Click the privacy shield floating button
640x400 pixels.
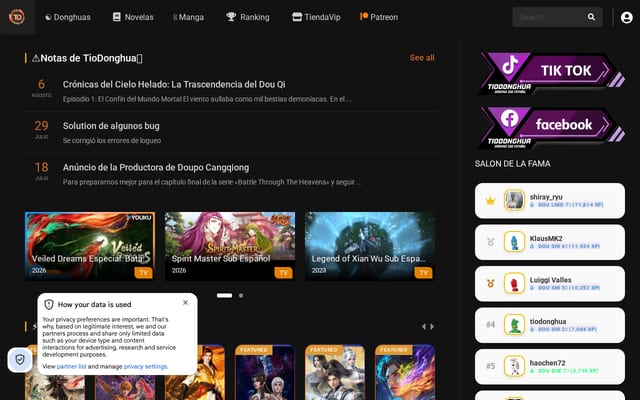20,360
